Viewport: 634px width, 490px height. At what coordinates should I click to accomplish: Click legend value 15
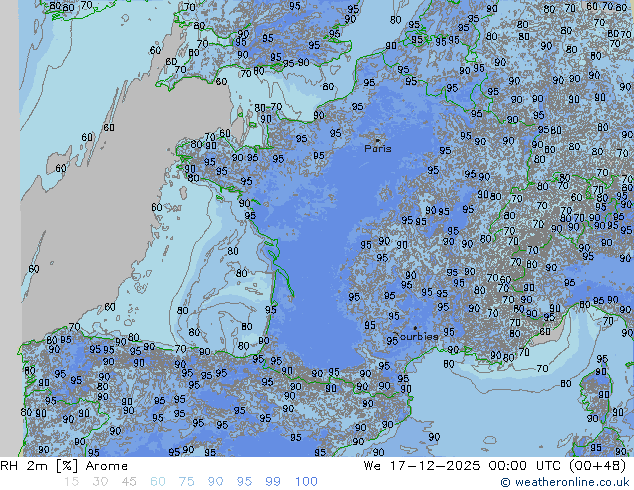[71, 482]
